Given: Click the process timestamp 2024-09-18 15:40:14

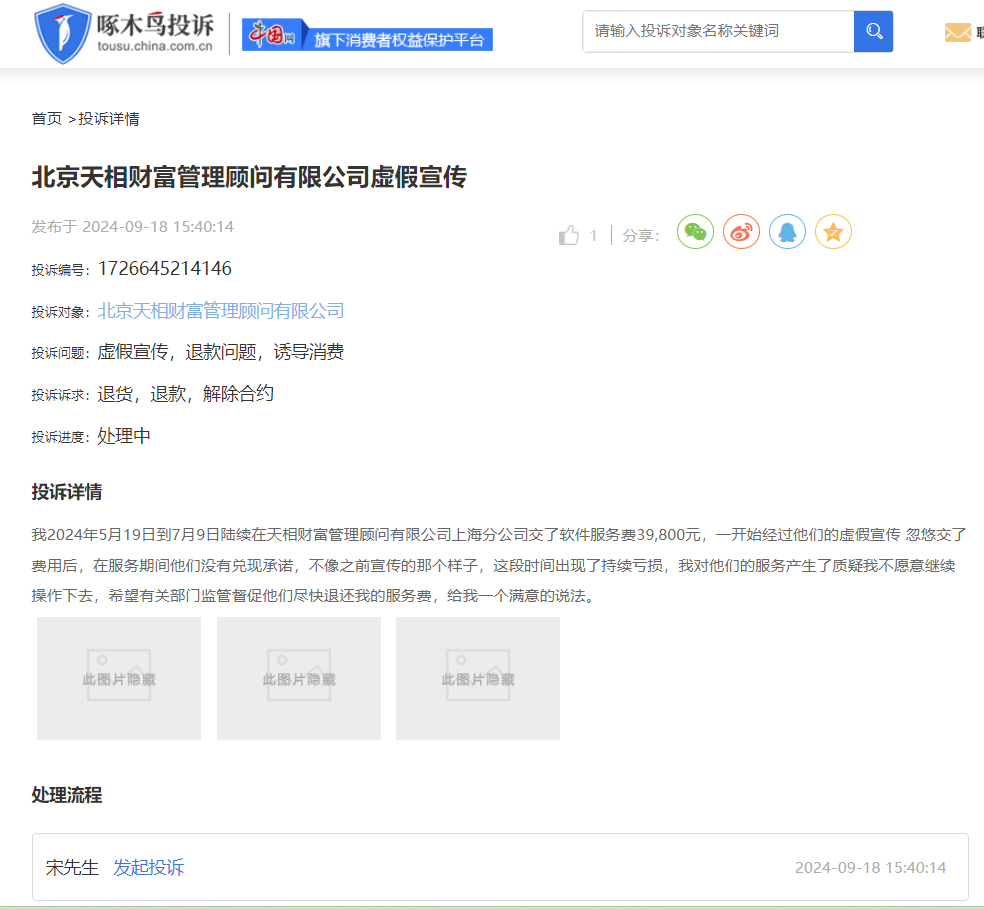Looking at the screenshot, I should pos(870,868).
